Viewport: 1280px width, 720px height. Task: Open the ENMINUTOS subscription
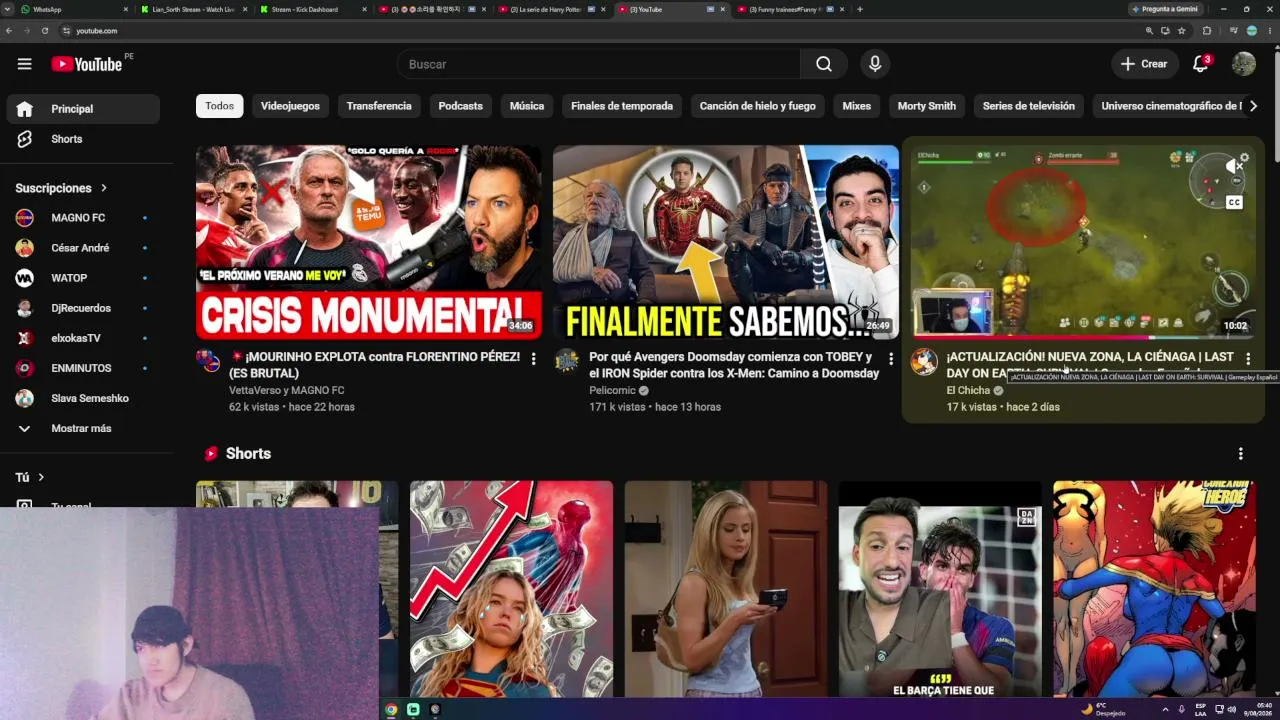(x=83, y=368)
